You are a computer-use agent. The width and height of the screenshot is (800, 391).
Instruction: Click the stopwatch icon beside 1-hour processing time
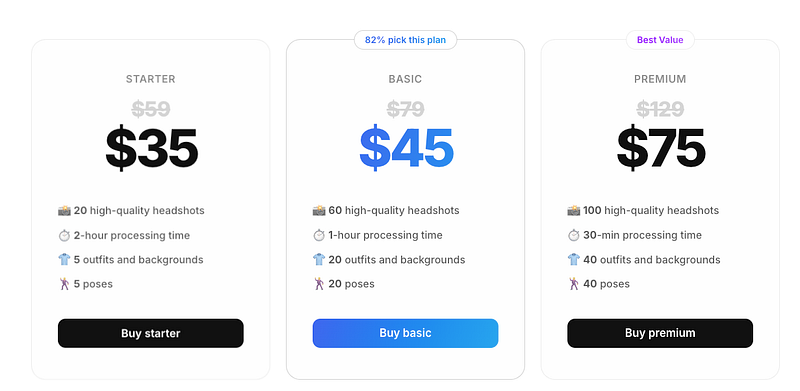[319, 235]
